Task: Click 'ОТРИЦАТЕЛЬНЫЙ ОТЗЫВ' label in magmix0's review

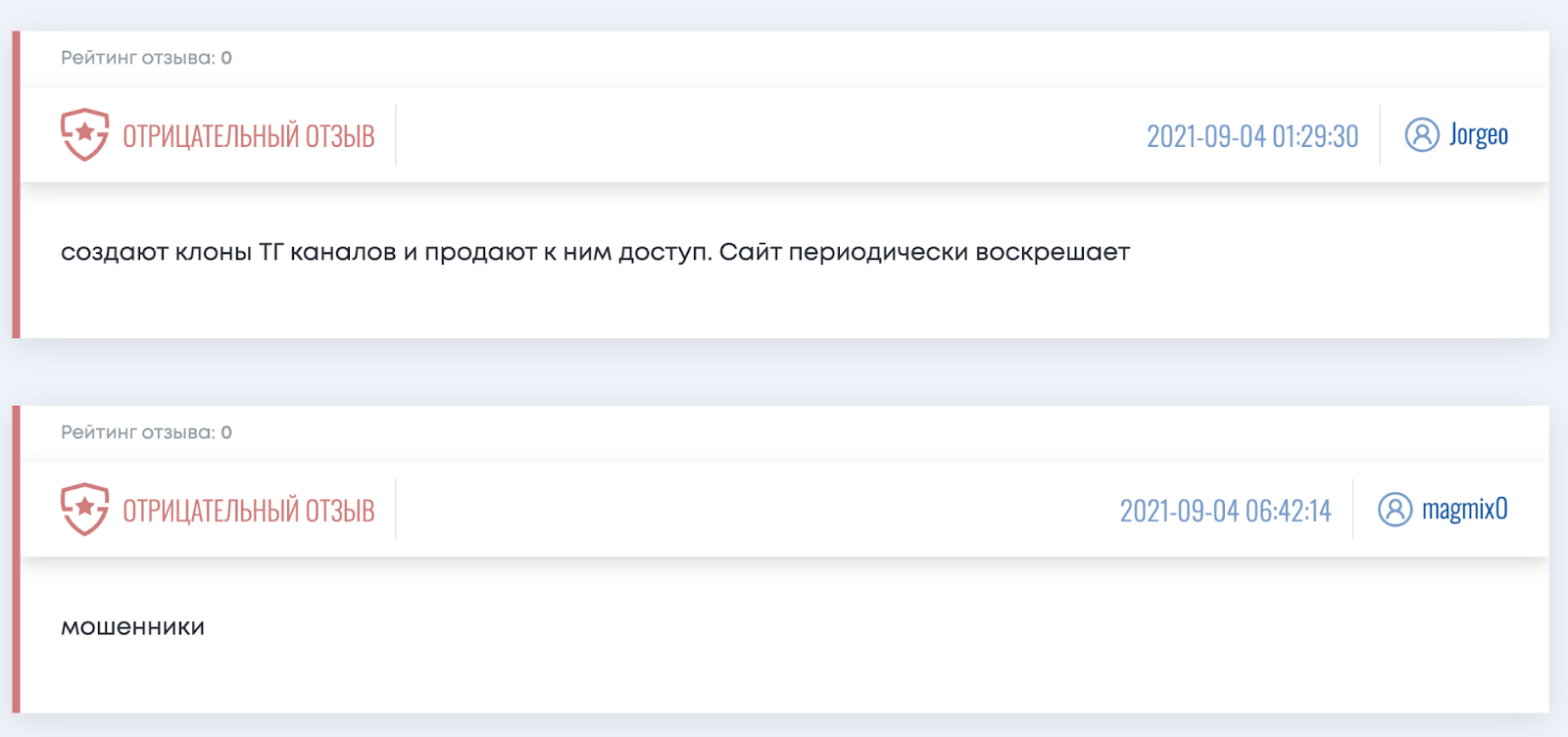Action: pyautogui.click(x=248, y=510)
